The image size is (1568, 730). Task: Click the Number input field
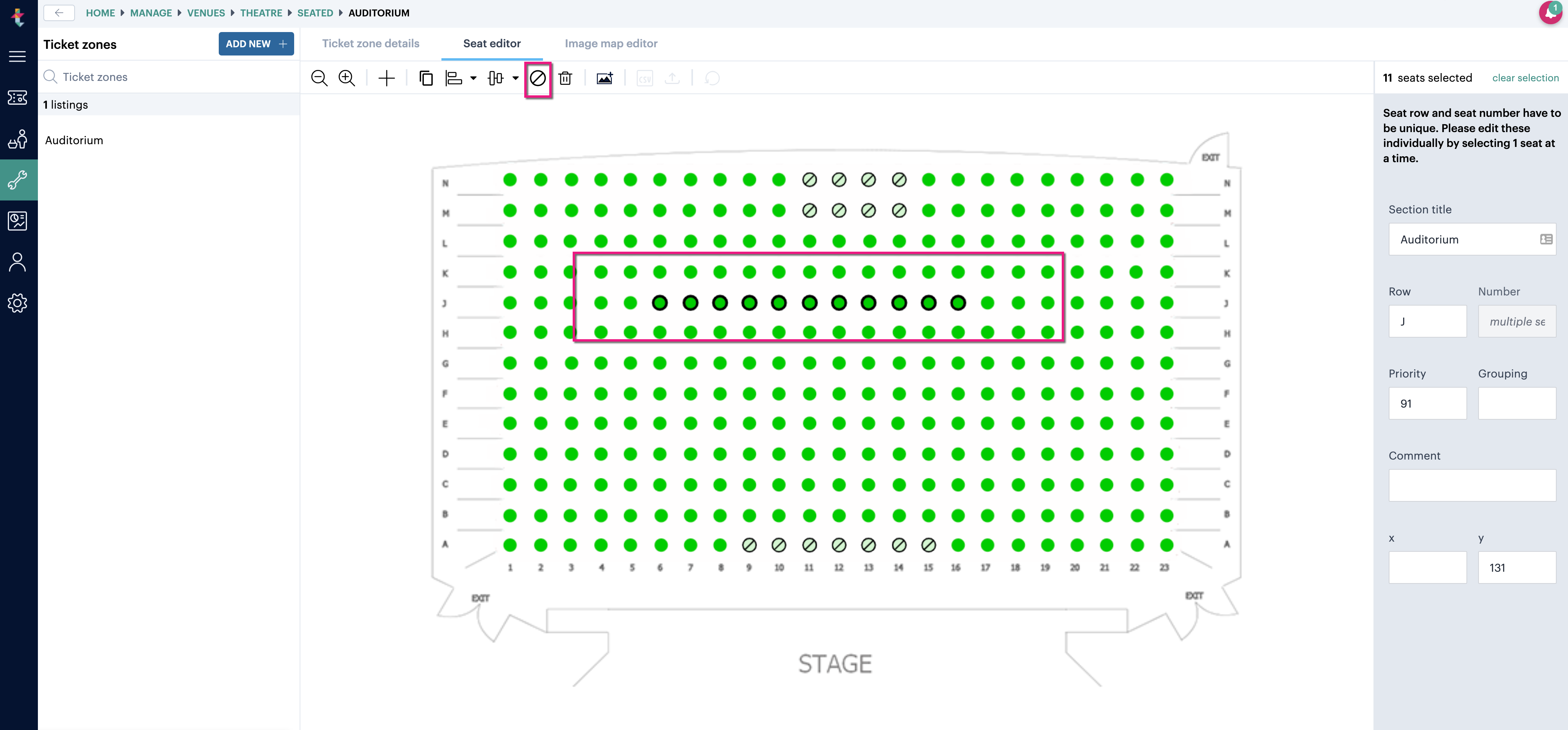[x=1517, y=322]
